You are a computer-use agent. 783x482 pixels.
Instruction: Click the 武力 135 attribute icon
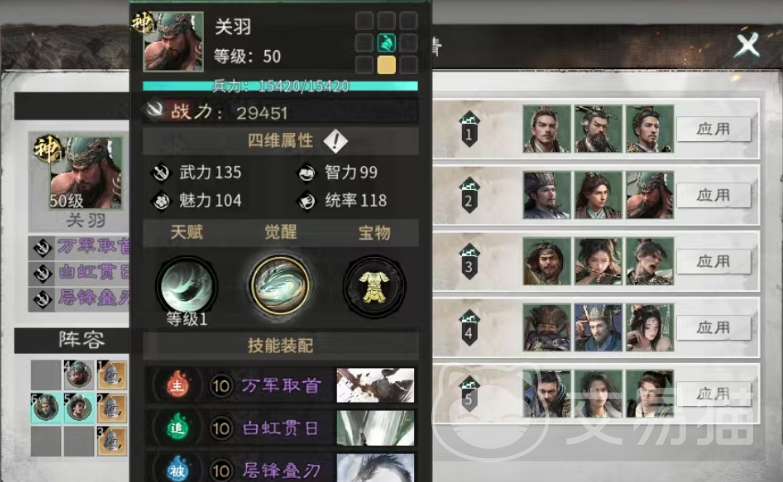coord(161,172)
